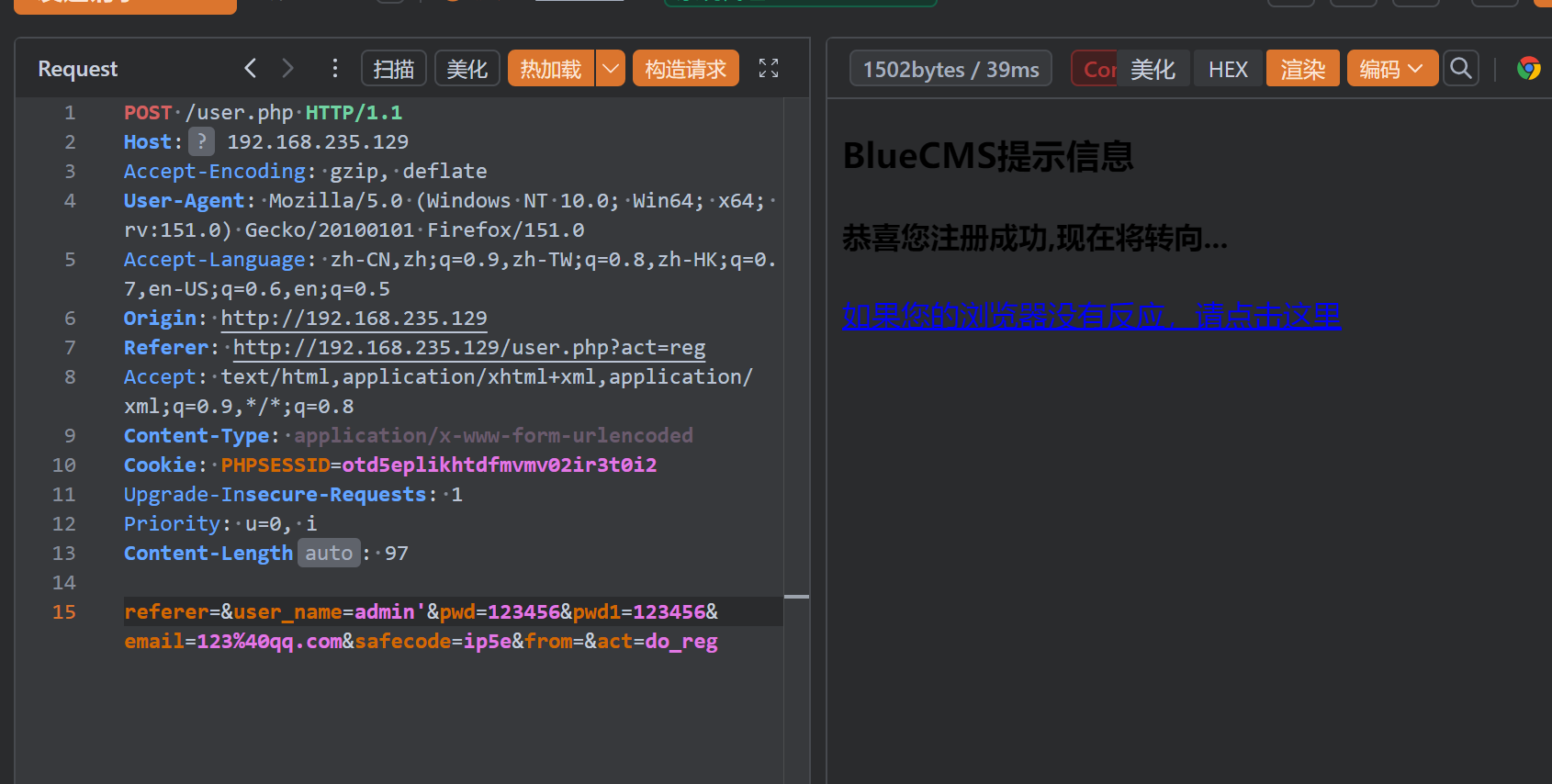Screen dimensions: 1552x784
Task: Switch response view to HEX
Action: tap(1228, 69)
